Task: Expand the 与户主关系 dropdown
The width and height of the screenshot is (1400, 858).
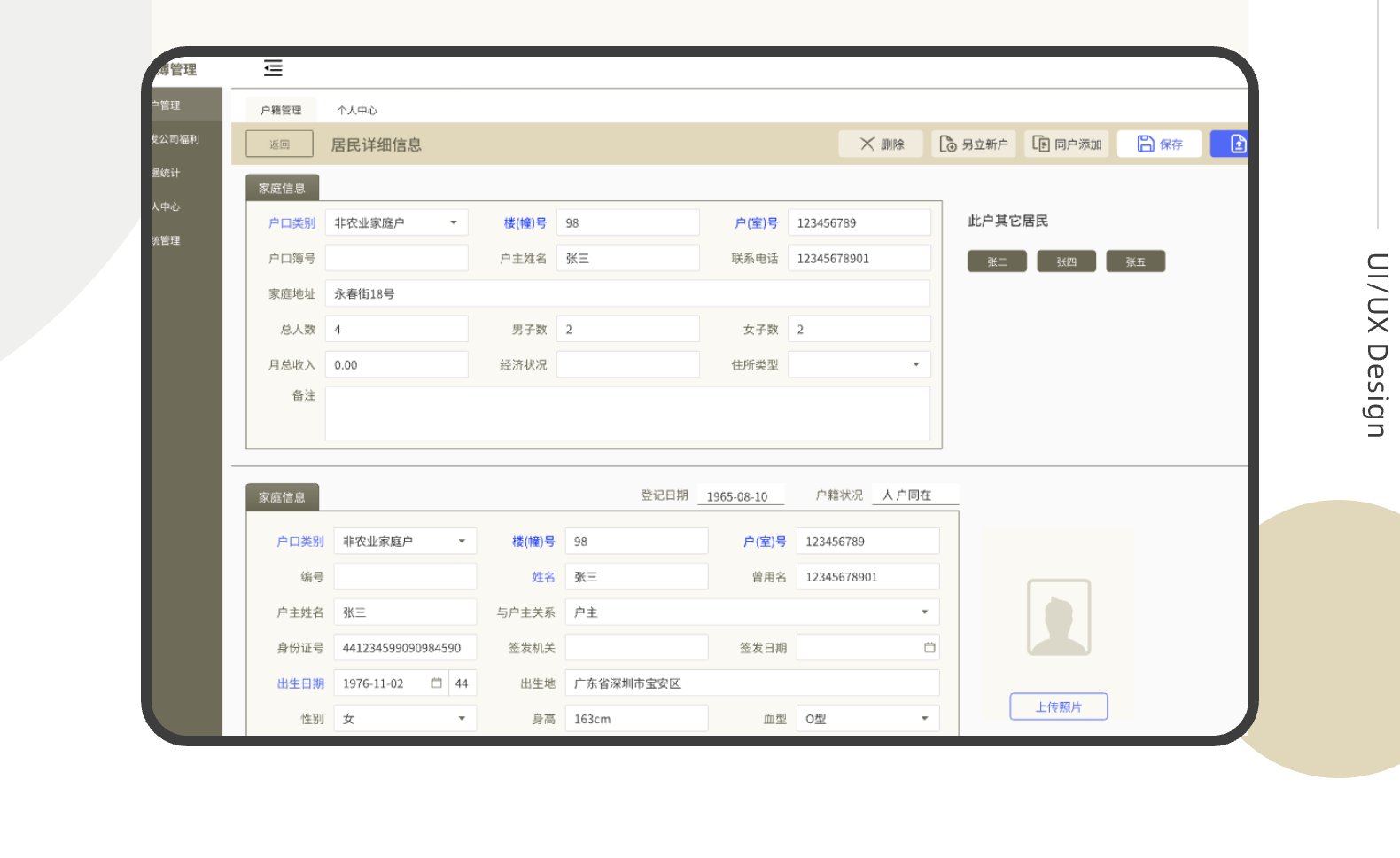Action: [923, 612]
